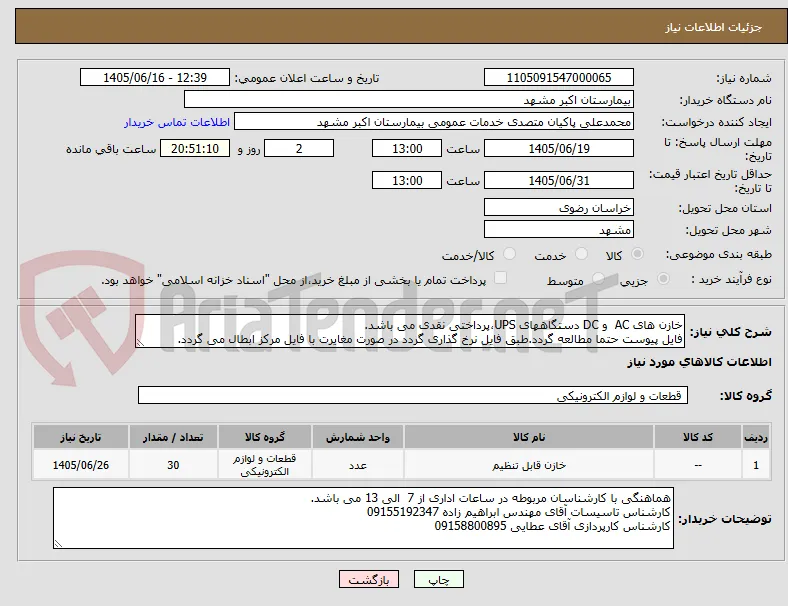Click the شرح کلی نیاز description text box

pyautogui.click(x=410, y=331)
